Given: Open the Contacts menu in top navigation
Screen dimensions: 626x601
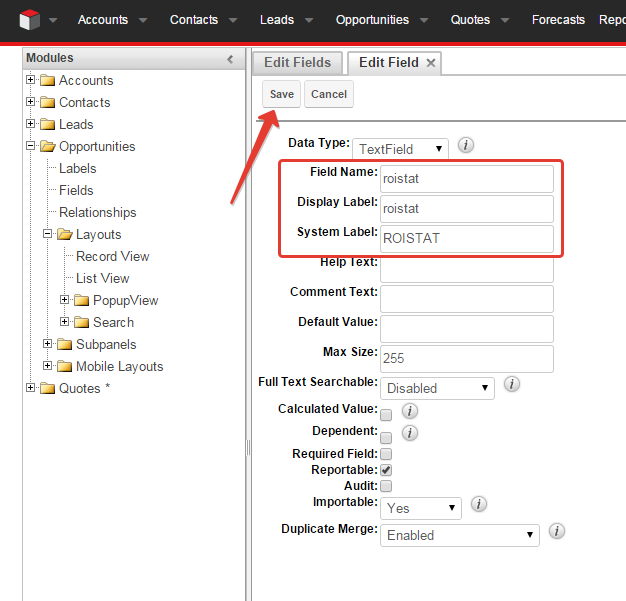Looking at the screenshot, I should click(x=194, y=20).
